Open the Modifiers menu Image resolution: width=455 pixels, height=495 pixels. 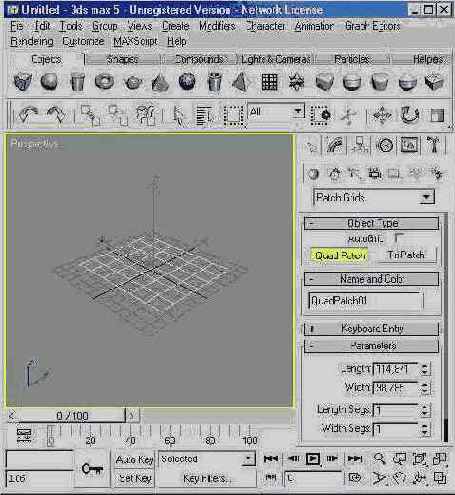[217, 26]
